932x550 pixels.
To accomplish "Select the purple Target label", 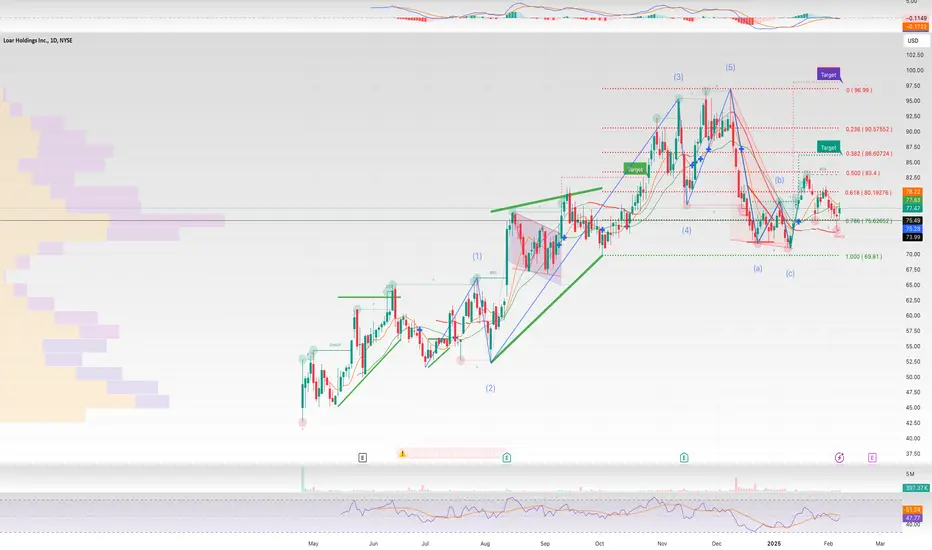I will point(829,74).
